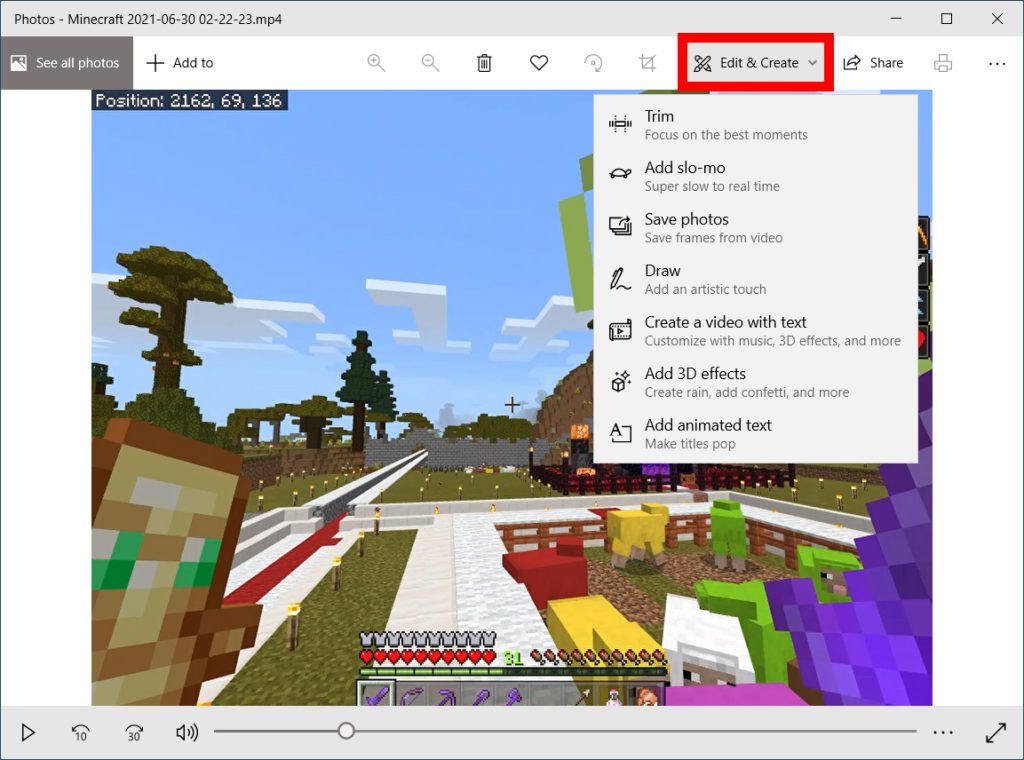Click the animated text A icon
The image size is (1024, 760).
pos(620,432)
